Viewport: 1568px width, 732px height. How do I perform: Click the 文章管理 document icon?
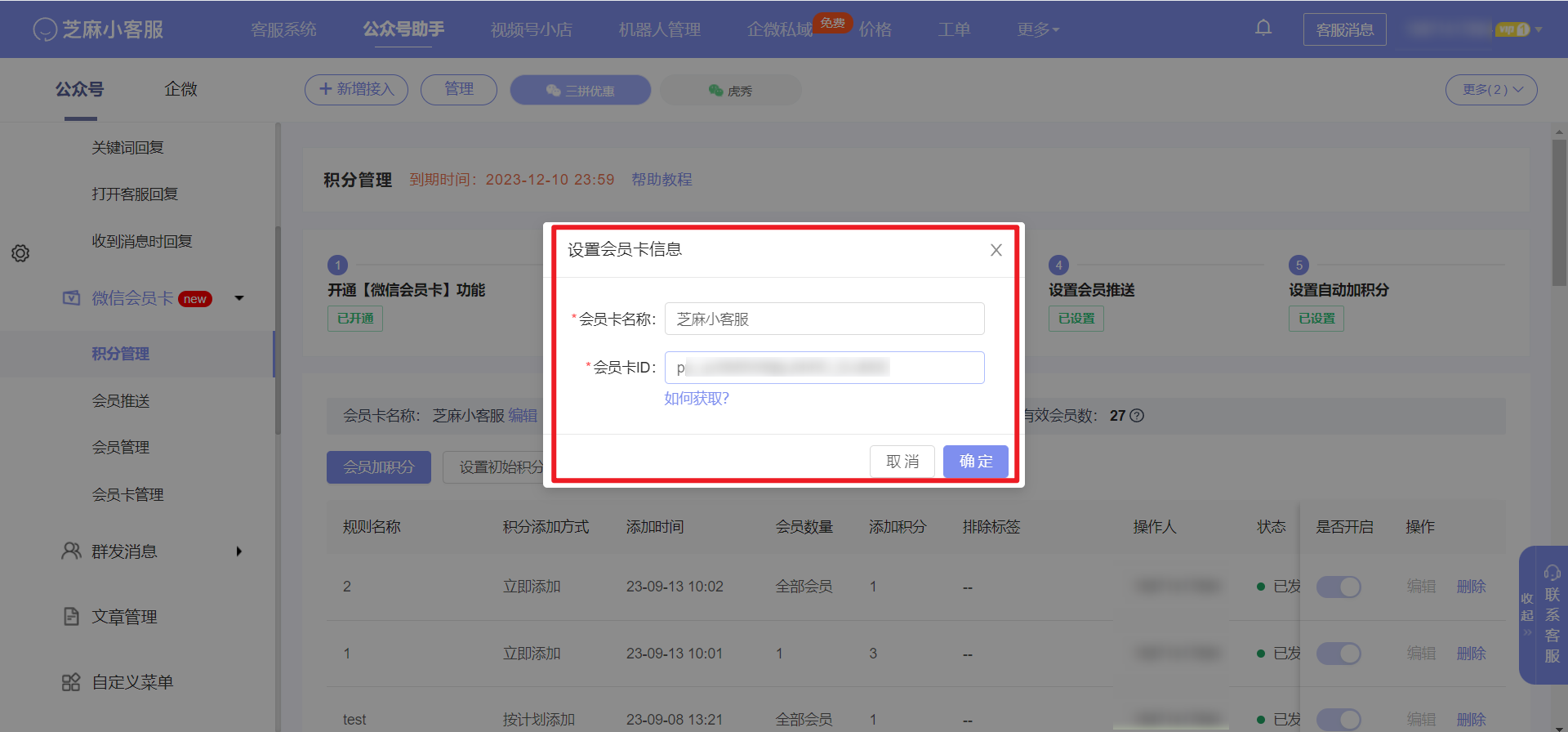(x=72, y=617)
